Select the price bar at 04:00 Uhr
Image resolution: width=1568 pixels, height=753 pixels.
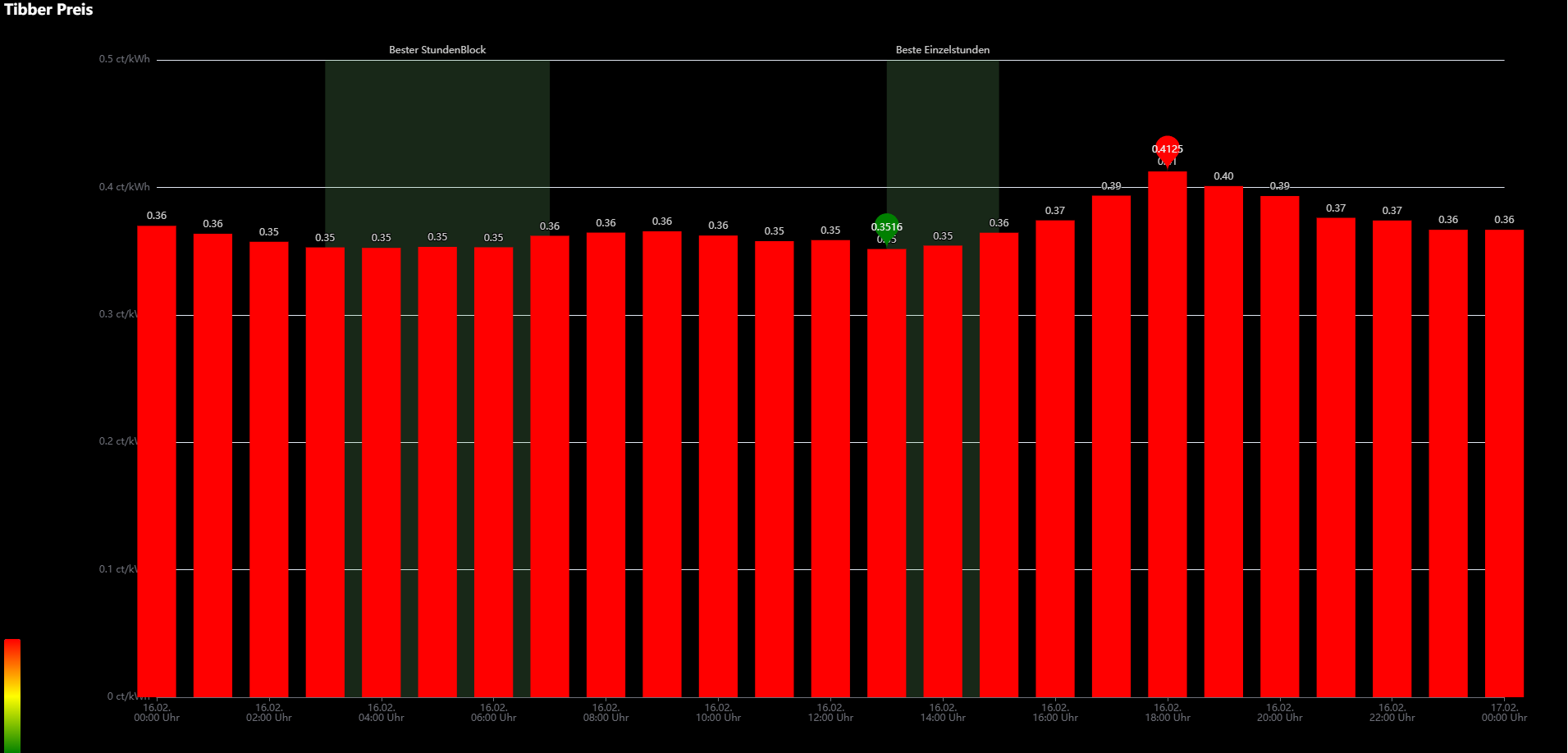coord(382,472)
